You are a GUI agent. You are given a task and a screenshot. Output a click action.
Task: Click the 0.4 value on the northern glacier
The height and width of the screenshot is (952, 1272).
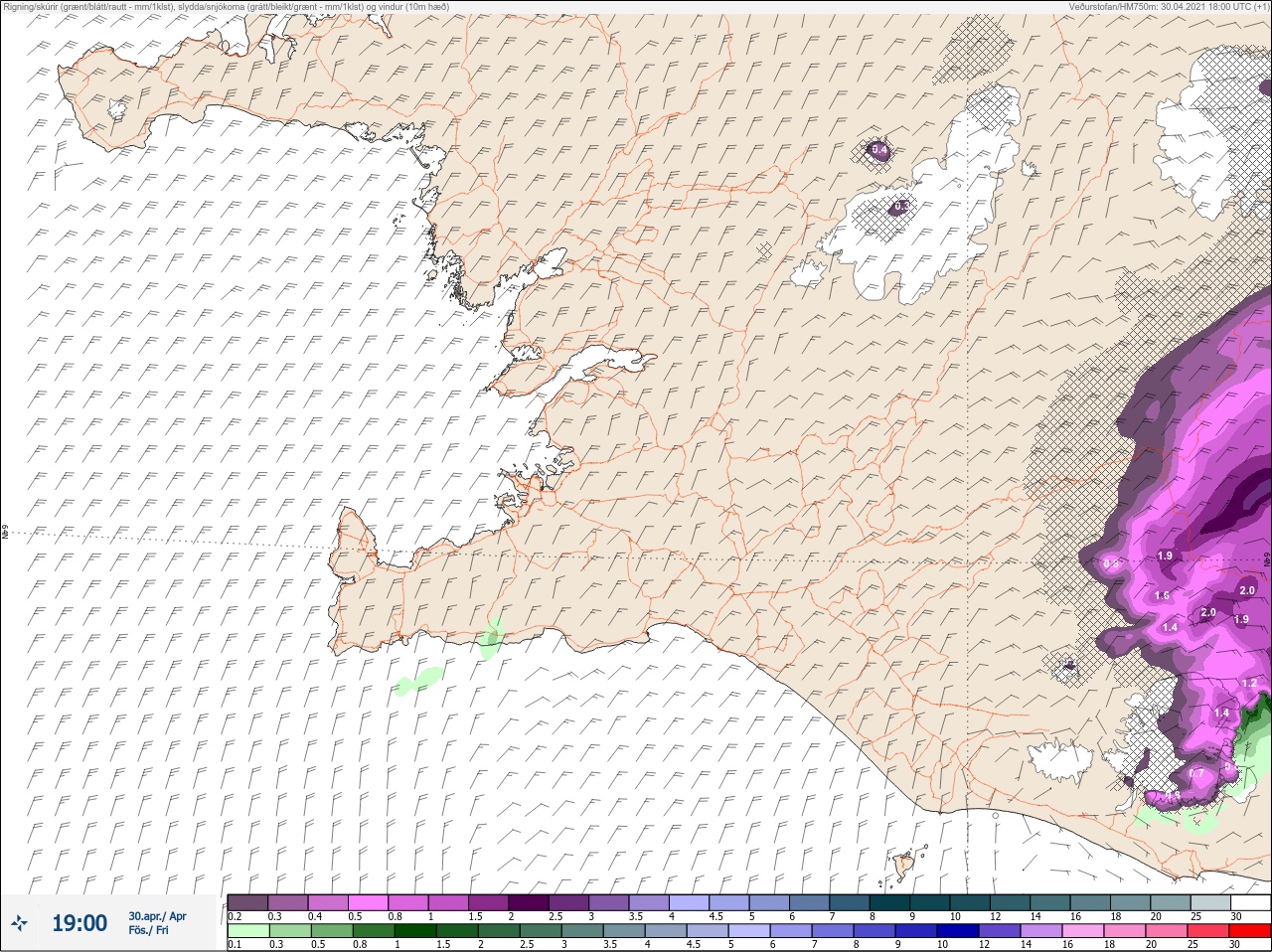click(x=878, y=150)
